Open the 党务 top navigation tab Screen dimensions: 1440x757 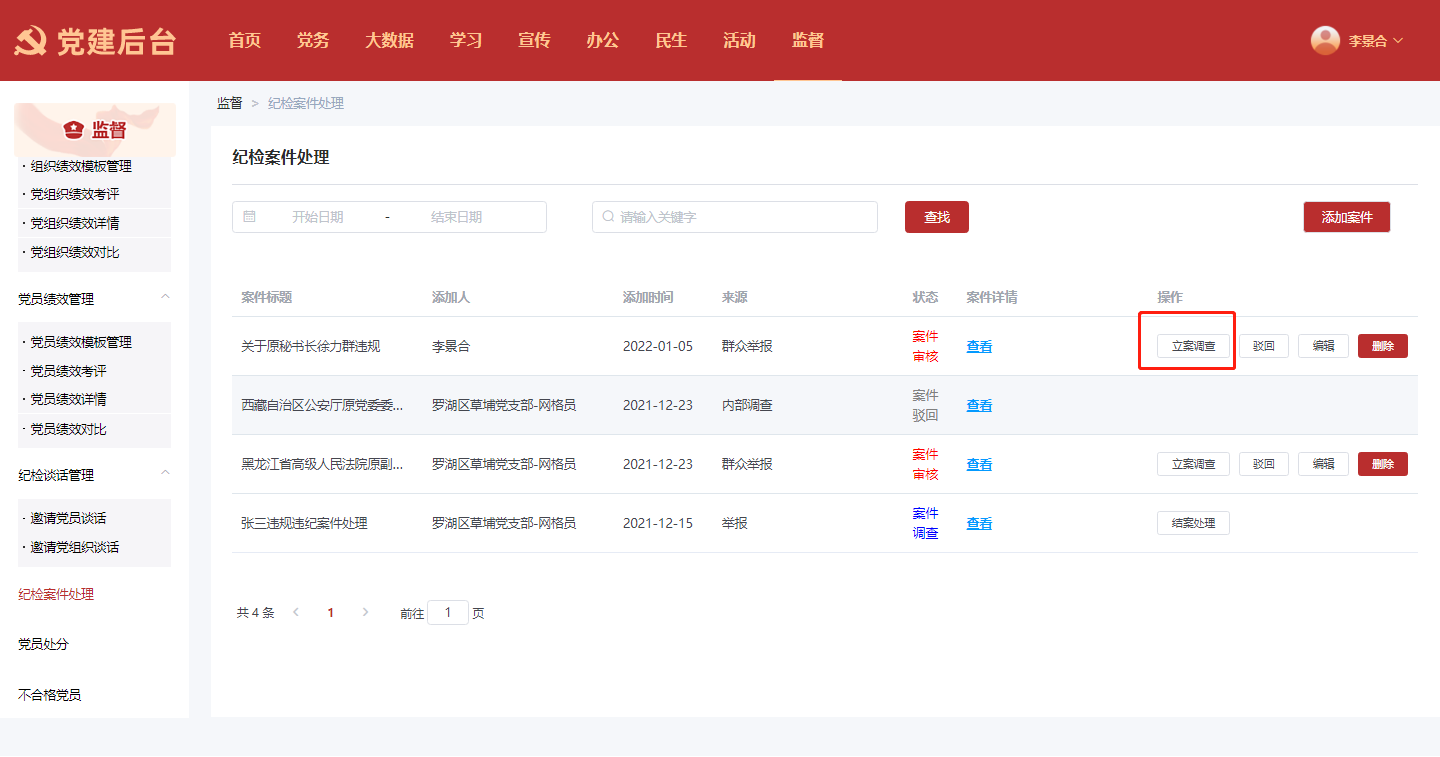(313, 41)
